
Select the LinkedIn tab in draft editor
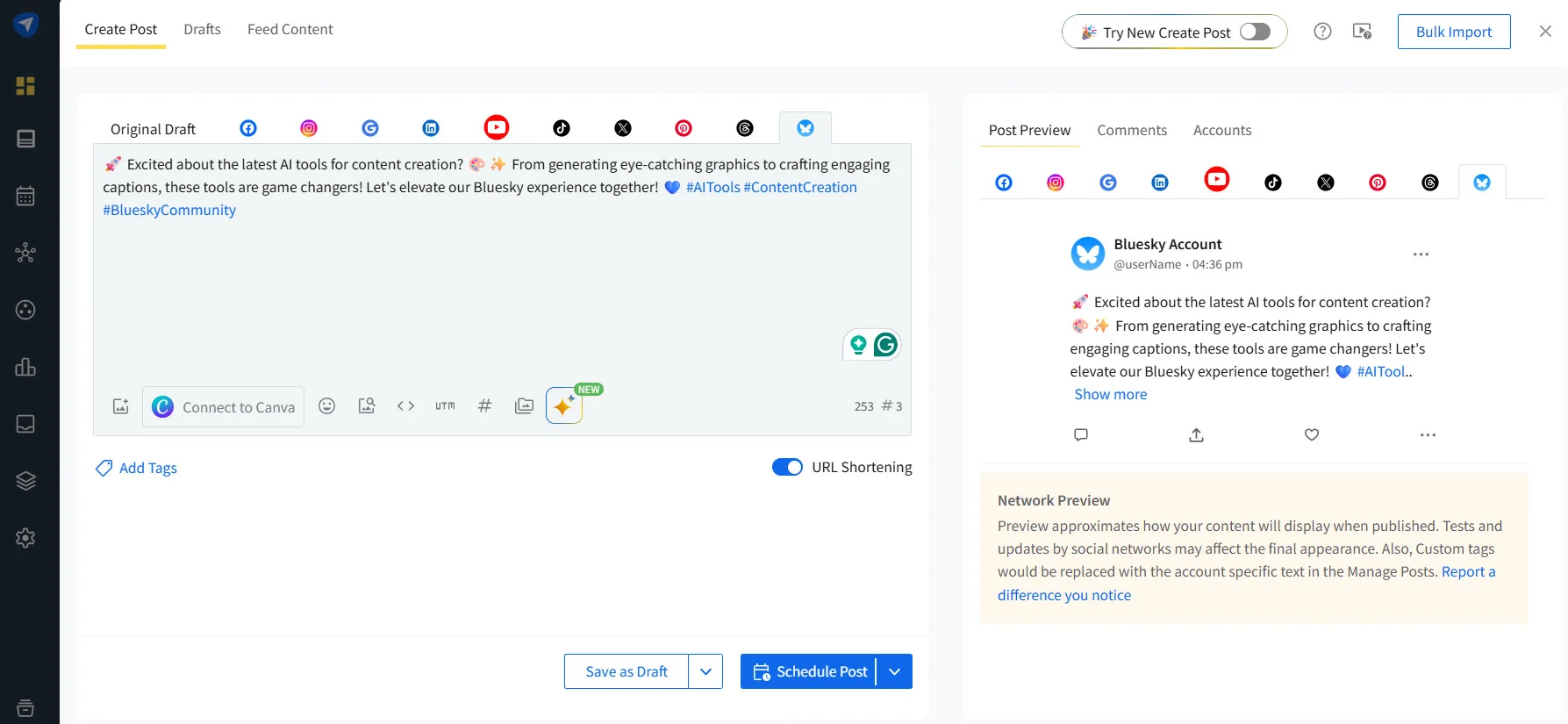pos(431,128)
